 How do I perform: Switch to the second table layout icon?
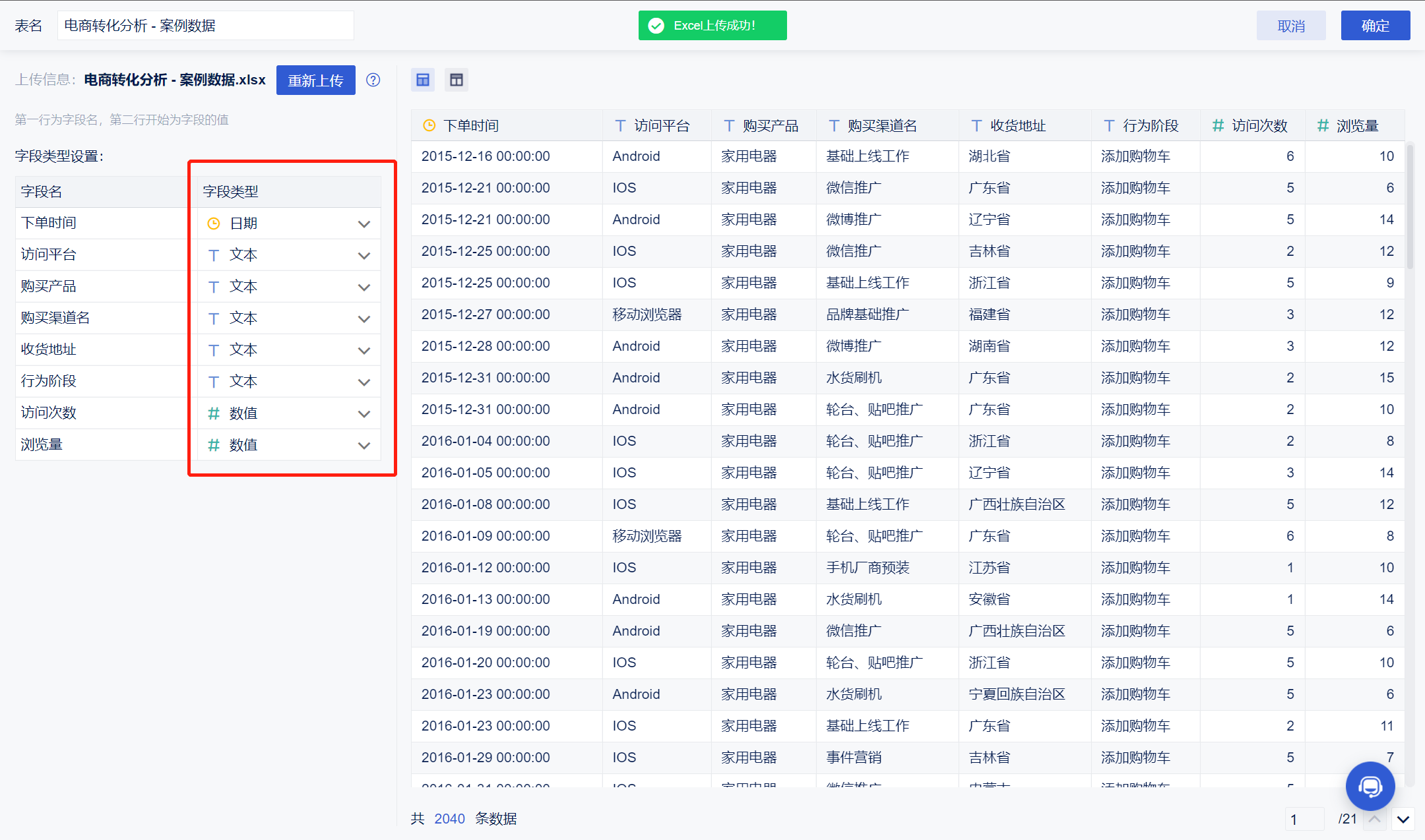pyautogui.click(x=457, y=80)
